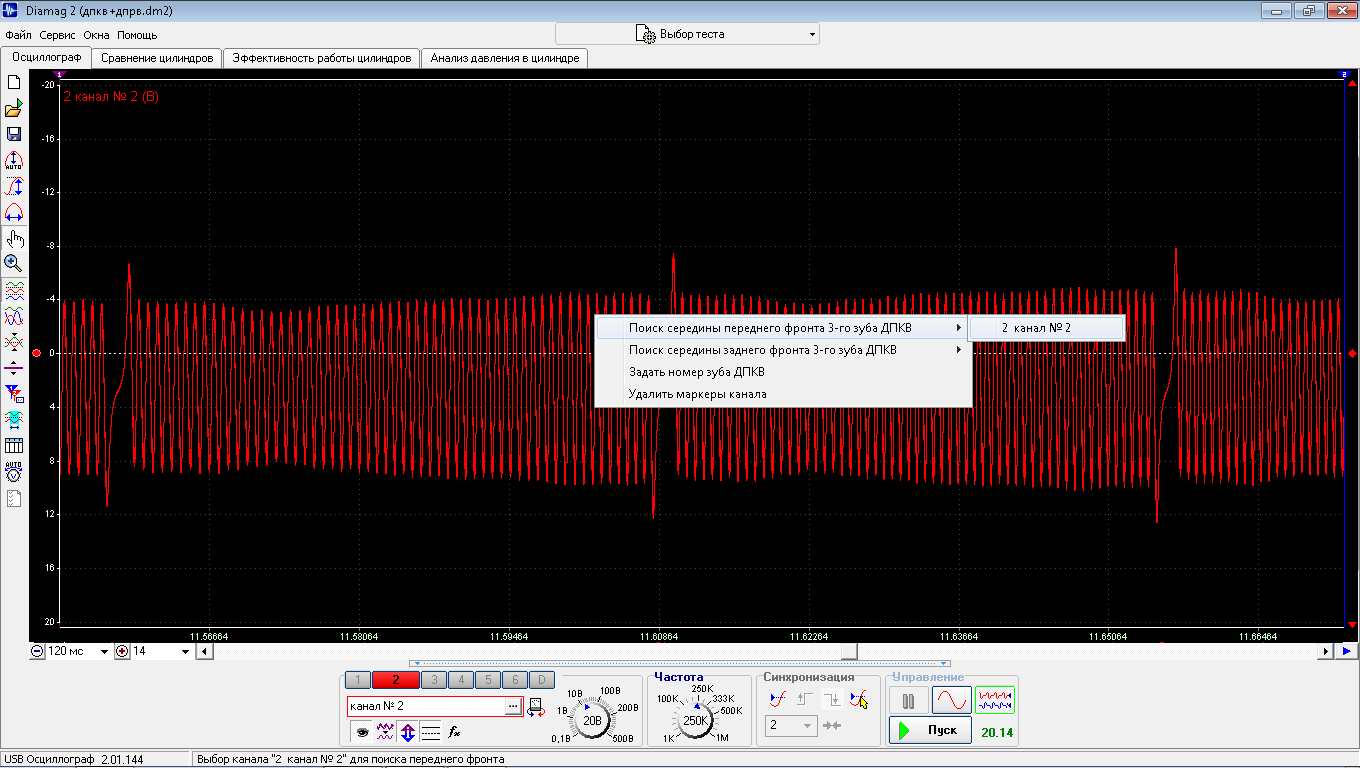Click the New file icon in left toolbar
This screenshot has height=768, width=1360.
coord(14,83)
